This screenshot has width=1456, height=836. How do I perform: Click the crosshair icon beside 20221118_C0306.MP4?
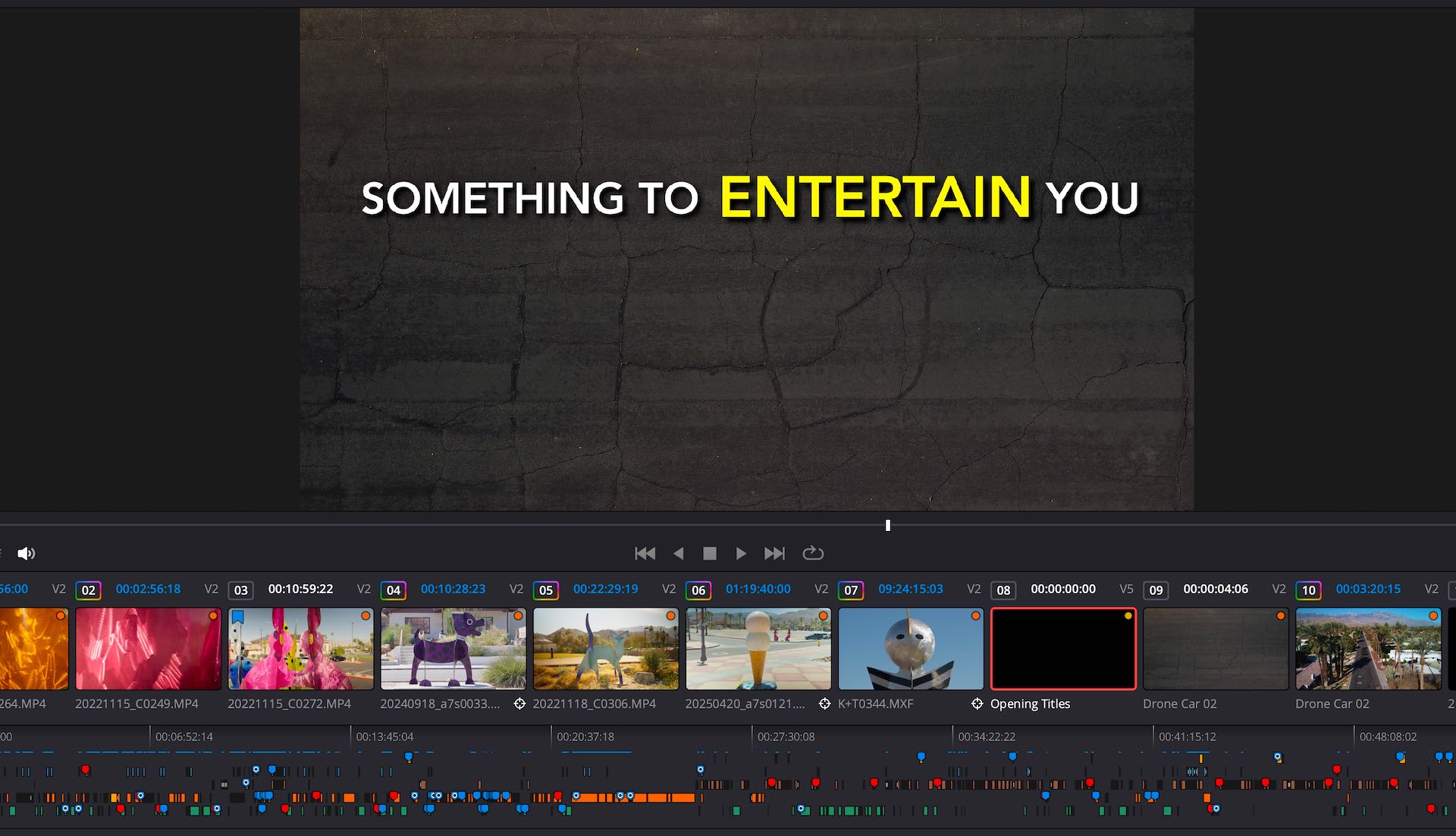click(x=519, y=704)
